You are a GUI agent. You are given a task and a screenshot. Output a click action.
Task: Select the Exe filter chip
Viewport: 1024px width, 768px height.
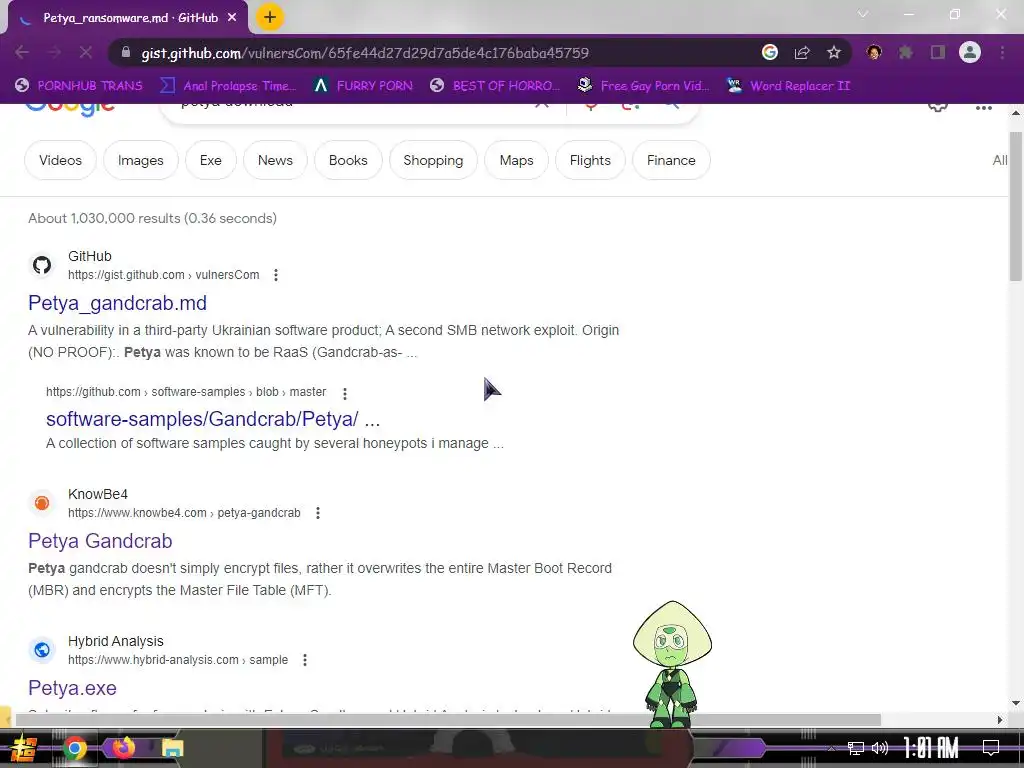[210, 160]
